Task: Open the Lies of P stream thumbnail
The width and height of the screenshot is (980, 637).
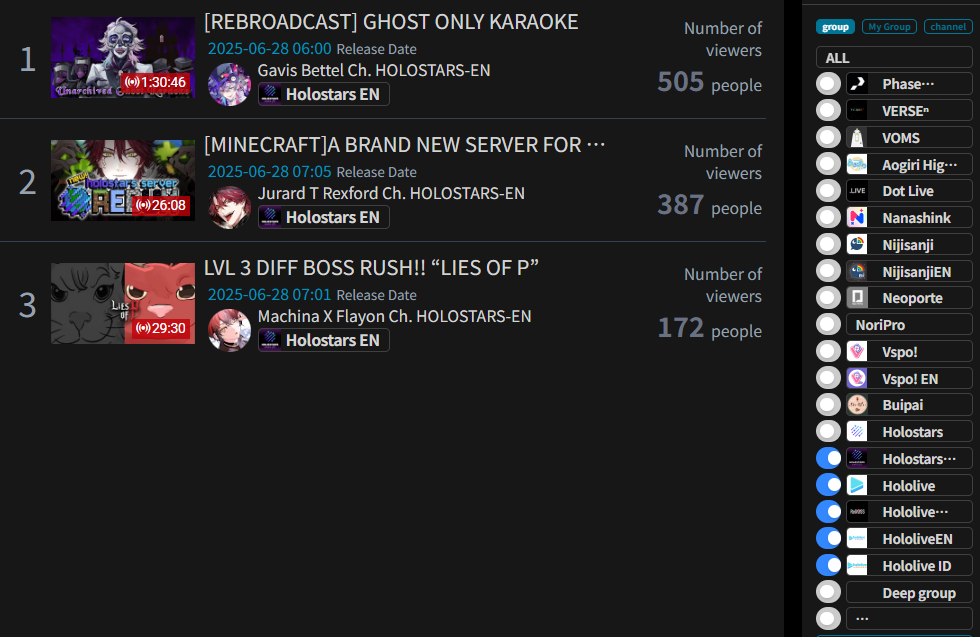Action: (x=123, y=303)
